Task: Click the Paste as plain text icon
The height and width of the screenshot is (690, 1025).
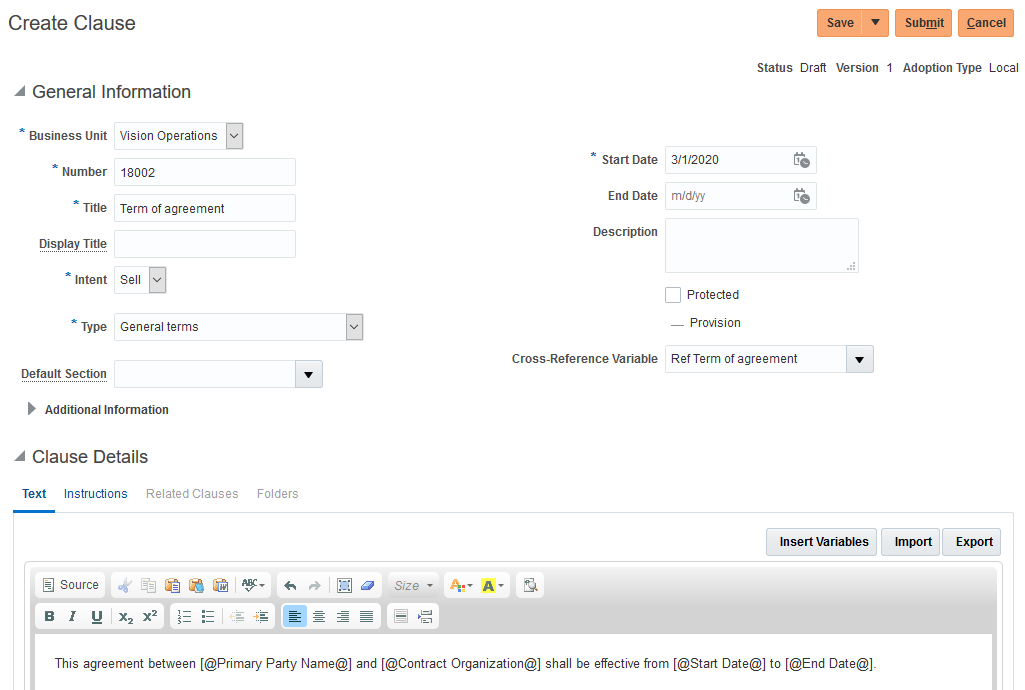Action: tap(196, 585)
